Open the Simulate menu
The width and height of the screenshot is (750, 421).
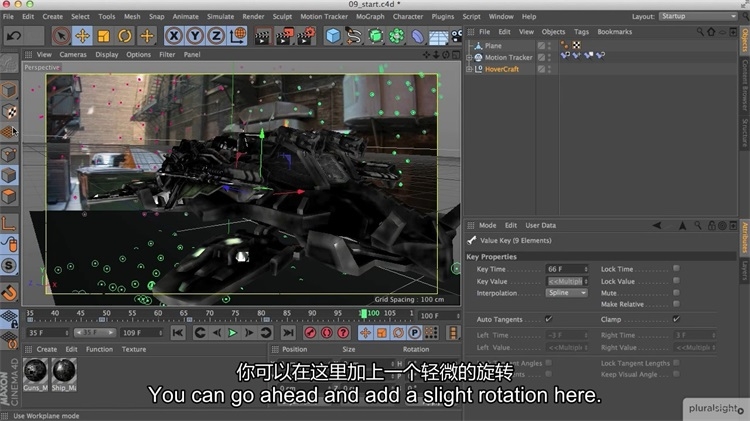[x=220, y=16]
